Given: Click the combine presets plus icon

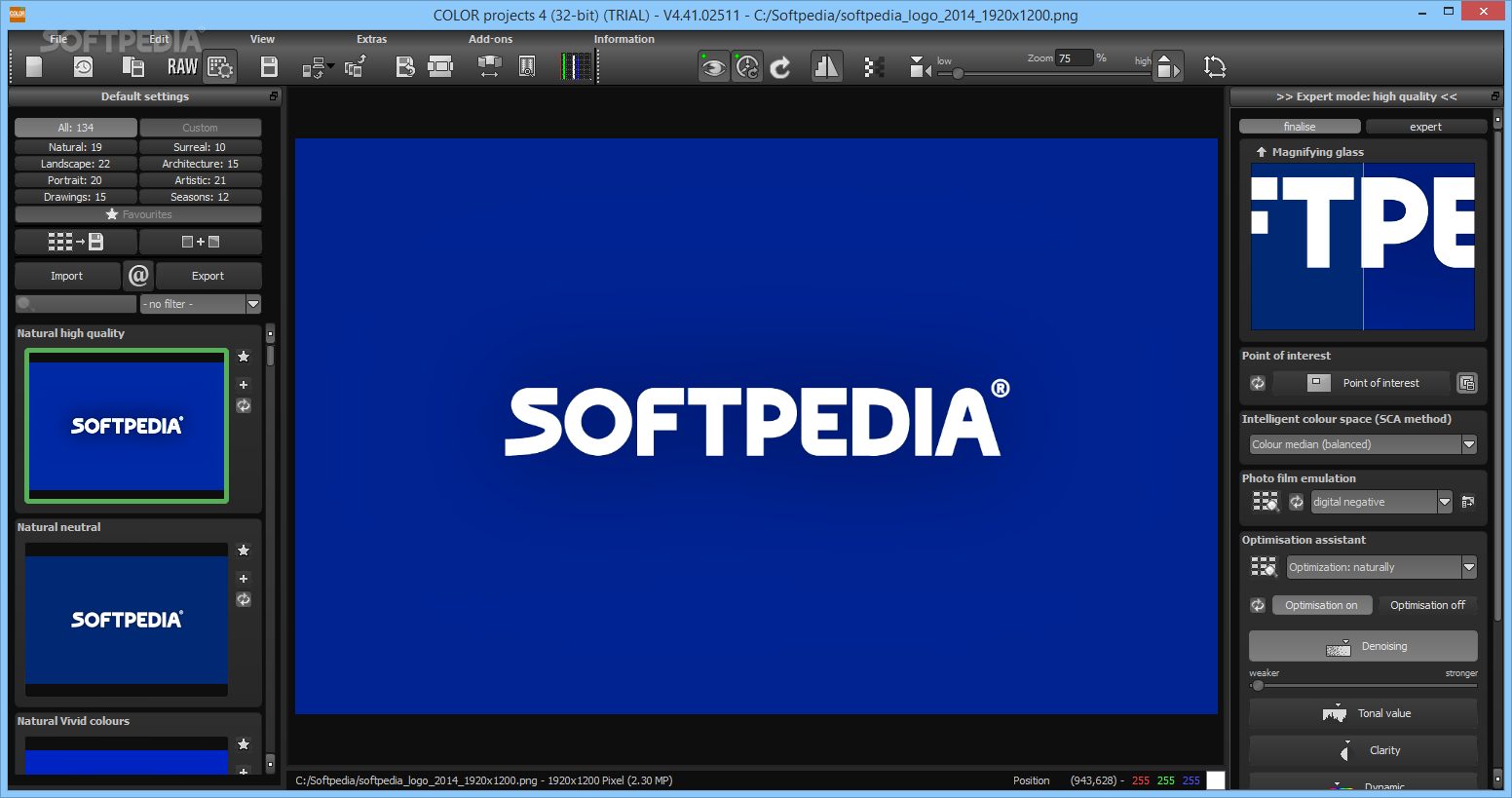Looking at the screenshot, I should [200, 242].
